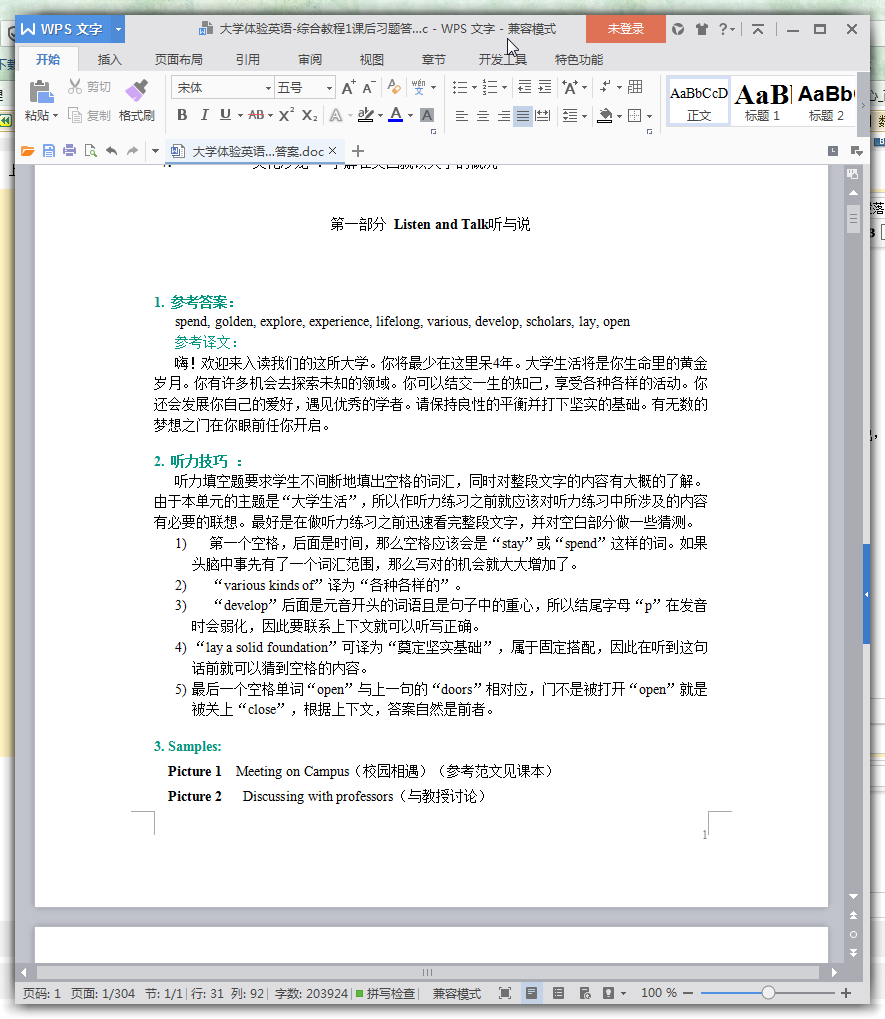
Task: Select the Format Painter (格式刷) brush
Action: pos(136,90)
